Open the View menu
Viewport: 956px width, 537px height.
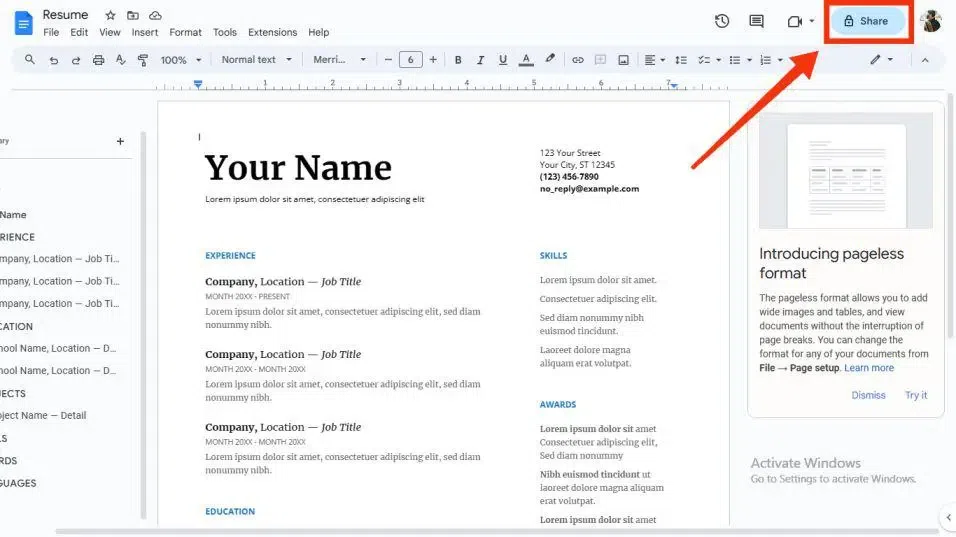point(110,32)
